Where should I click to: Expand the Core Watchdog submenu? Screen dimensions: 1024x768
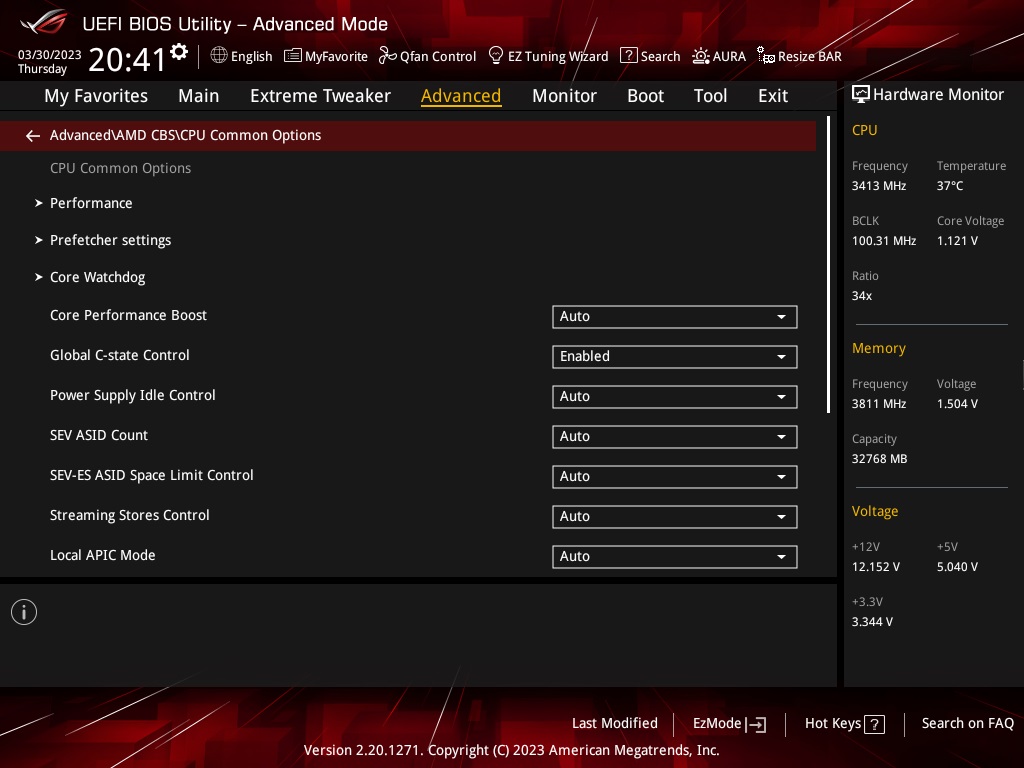[x=97, y=278]
